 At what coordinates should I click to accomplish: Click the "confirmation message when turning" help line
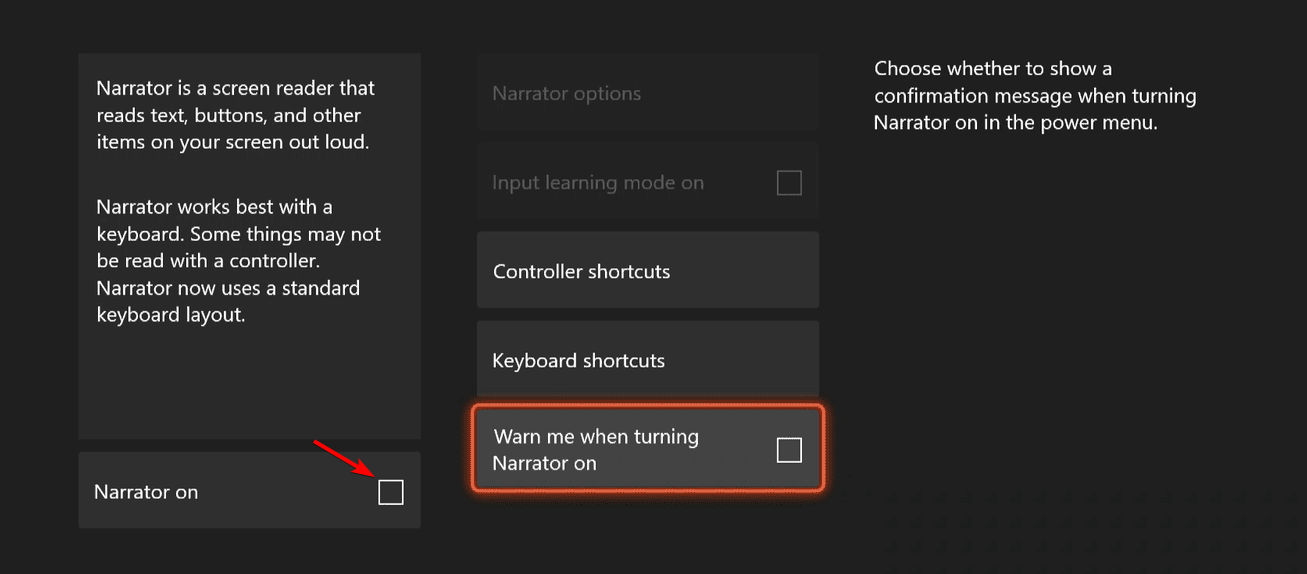1035,97
